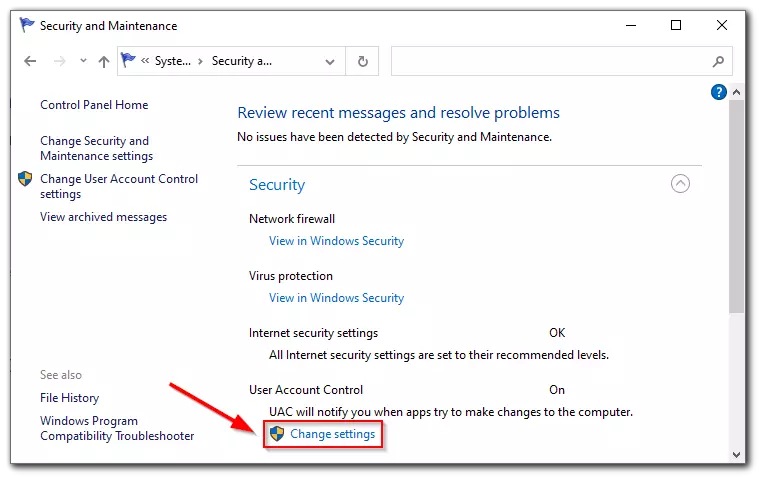This screenshot has width=764, height=482.
Task: Click the Network firewall label
Action: point(292,219)
